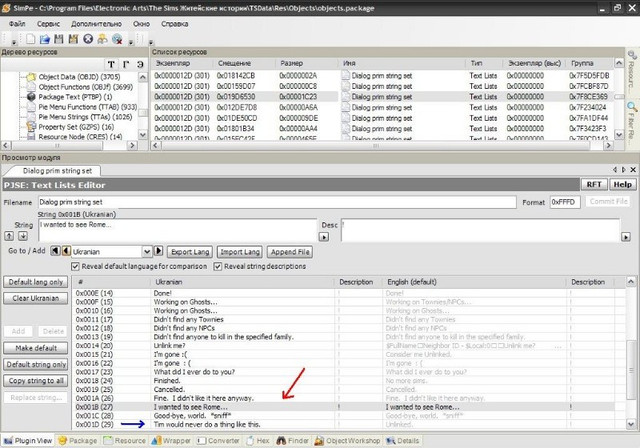640x448 pixels.
Task: Click the Default lang only button
Action: coord(36,282)
